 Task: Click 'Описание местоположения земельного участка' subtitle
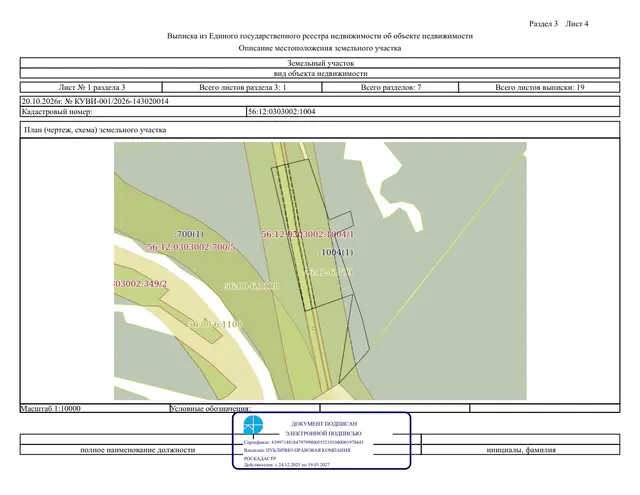pos(320,48)
